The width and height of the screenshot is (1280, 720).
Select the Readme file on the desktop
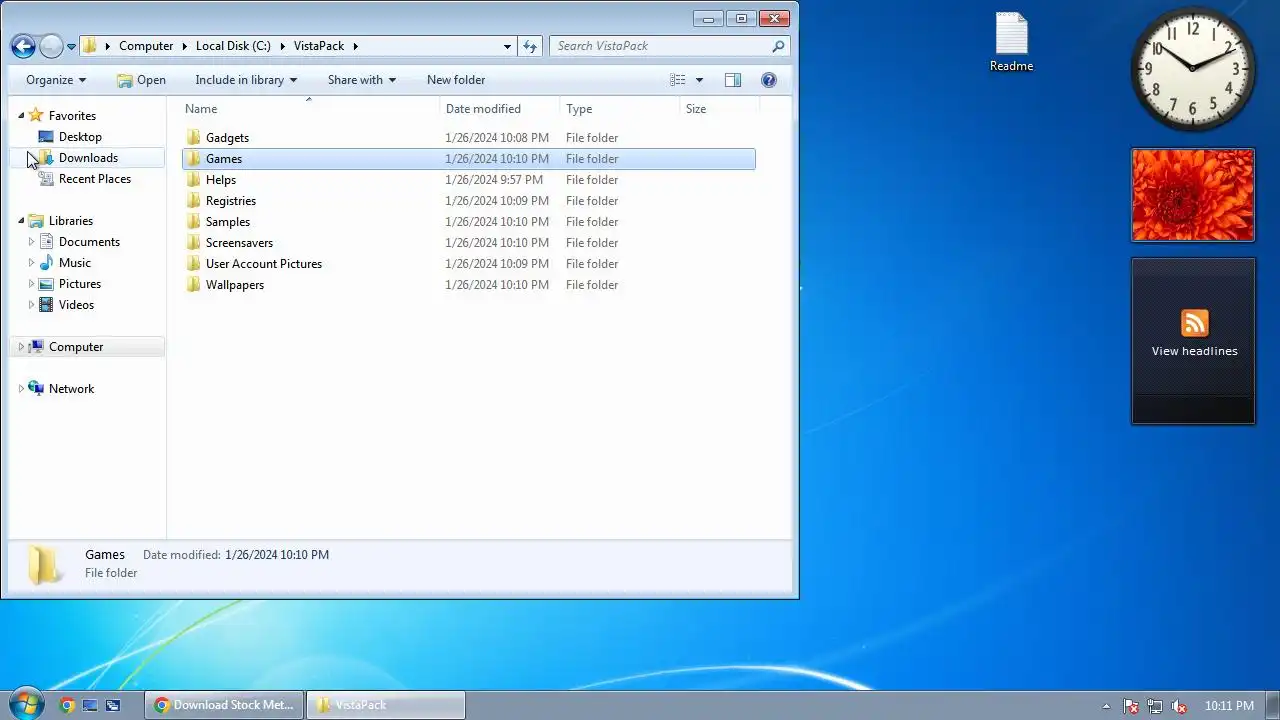[1012, 43]
